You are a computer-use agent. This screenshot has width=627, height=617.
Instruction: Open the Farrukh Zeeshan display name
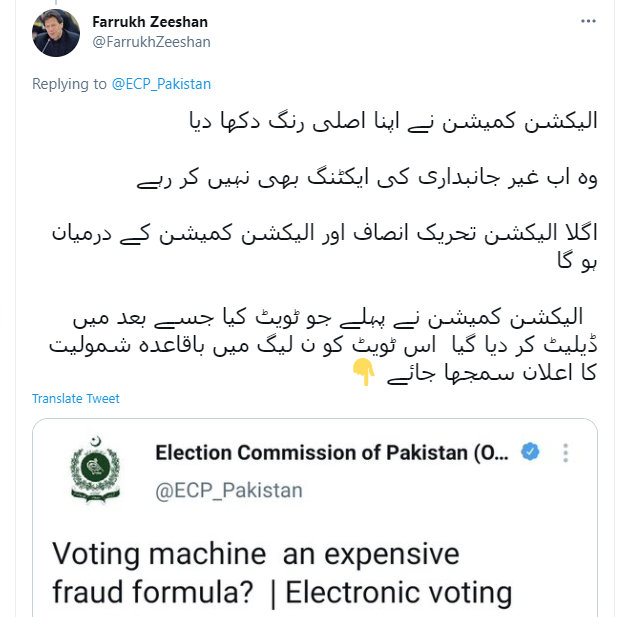tap(150, 22)
